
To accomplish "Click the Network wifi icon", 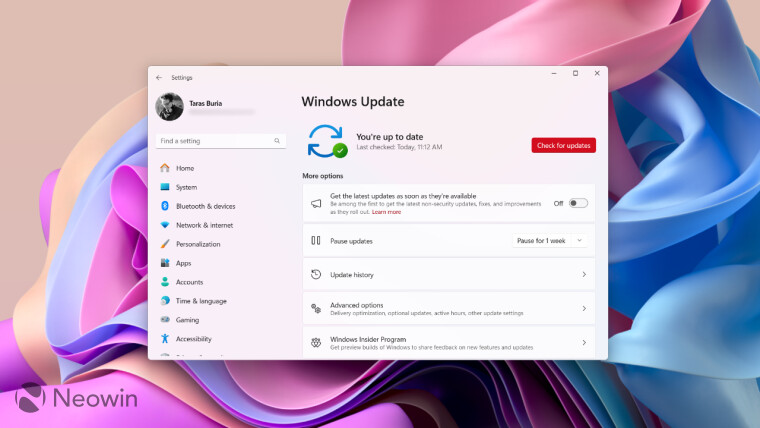I will (165, 225).
